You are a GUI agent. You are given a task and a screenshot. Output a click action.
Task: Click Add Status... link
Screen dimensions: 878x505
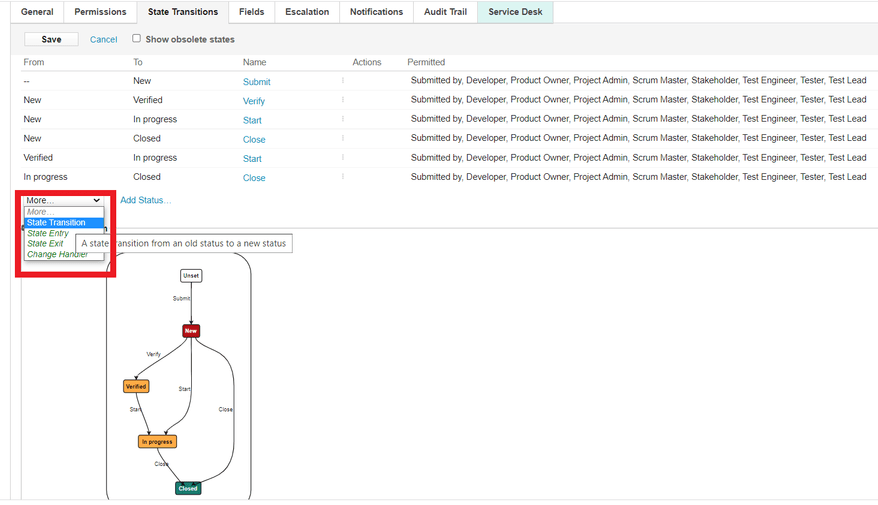pyautogui.click(x=145, y=200)
